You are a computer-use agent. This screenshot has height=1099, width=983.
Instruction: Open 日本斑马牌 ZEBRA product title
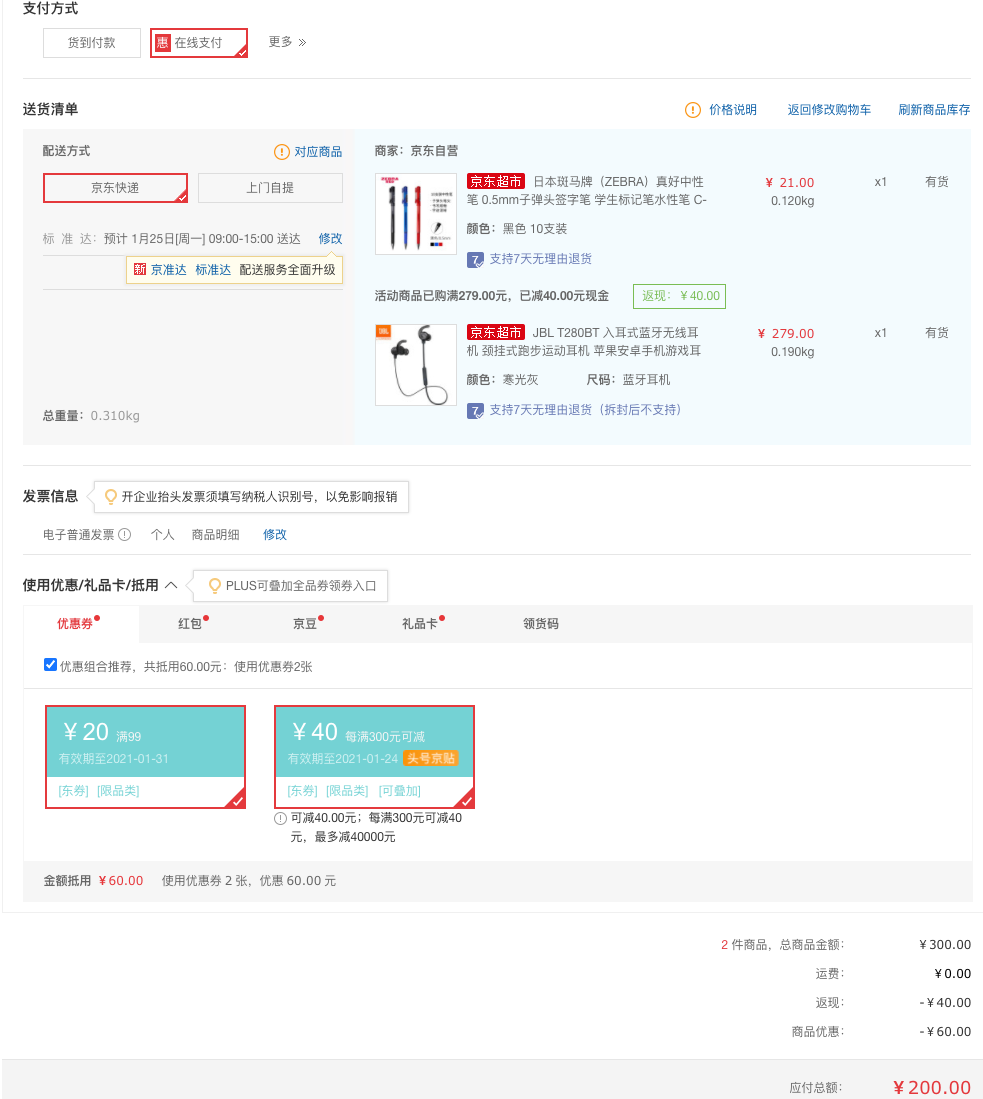click(x=587, y=191)
